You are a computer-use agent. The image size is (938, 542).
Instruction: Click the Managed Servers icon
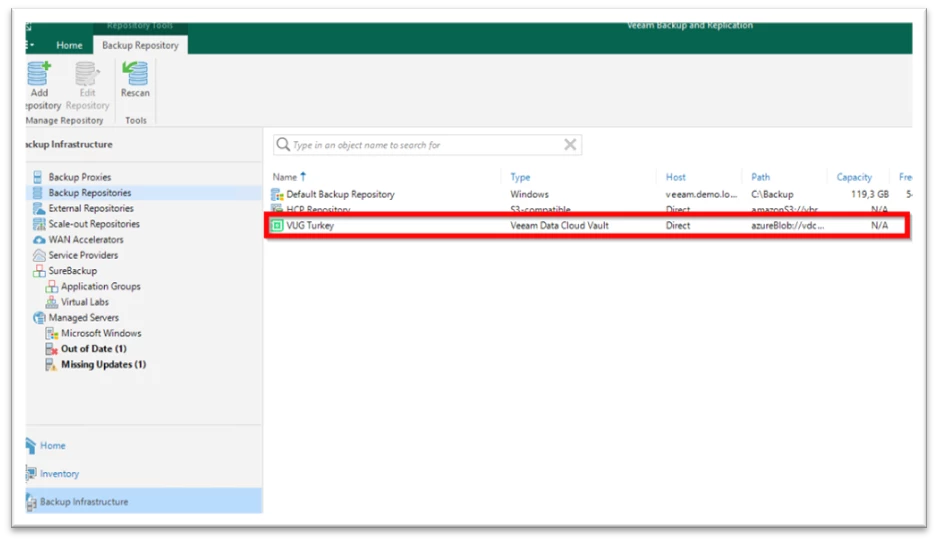39,317
